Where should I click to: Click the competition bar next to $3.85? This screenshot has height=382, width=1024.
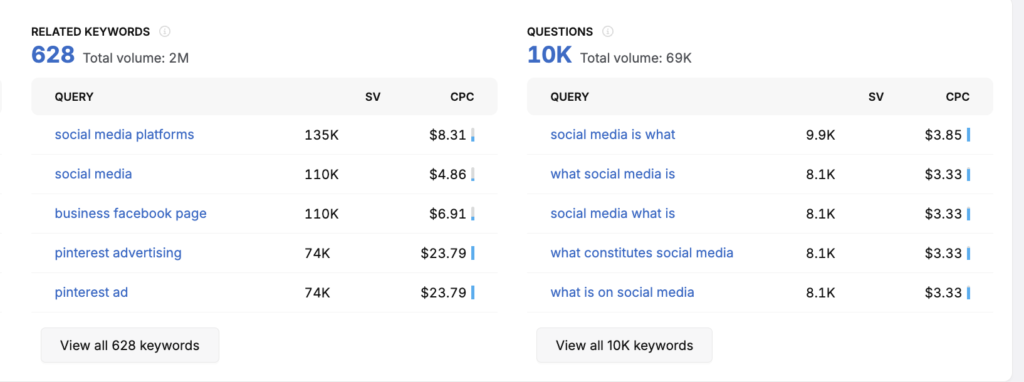[x=968, y=135]
